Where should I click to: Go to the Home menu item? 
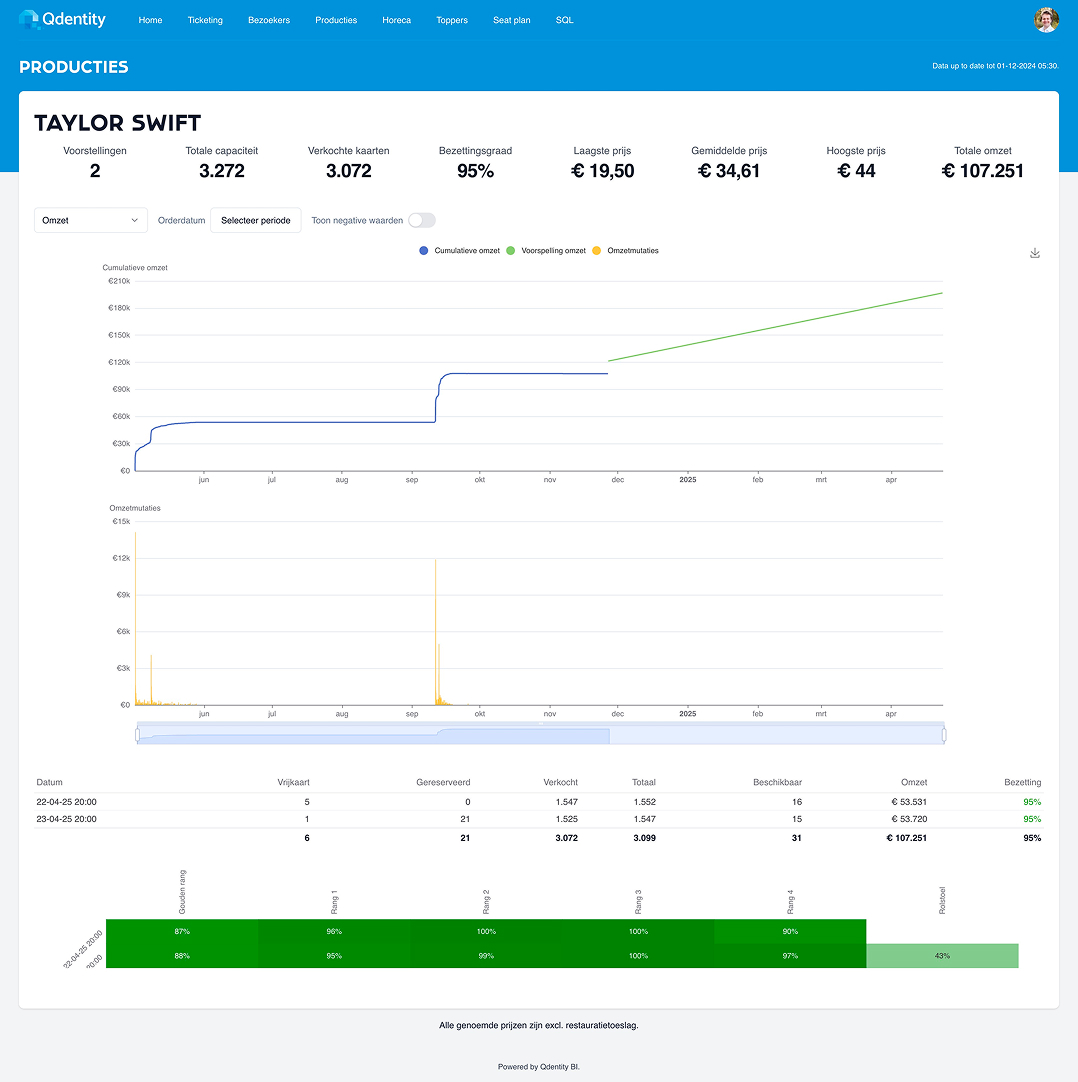click(150, 20)
